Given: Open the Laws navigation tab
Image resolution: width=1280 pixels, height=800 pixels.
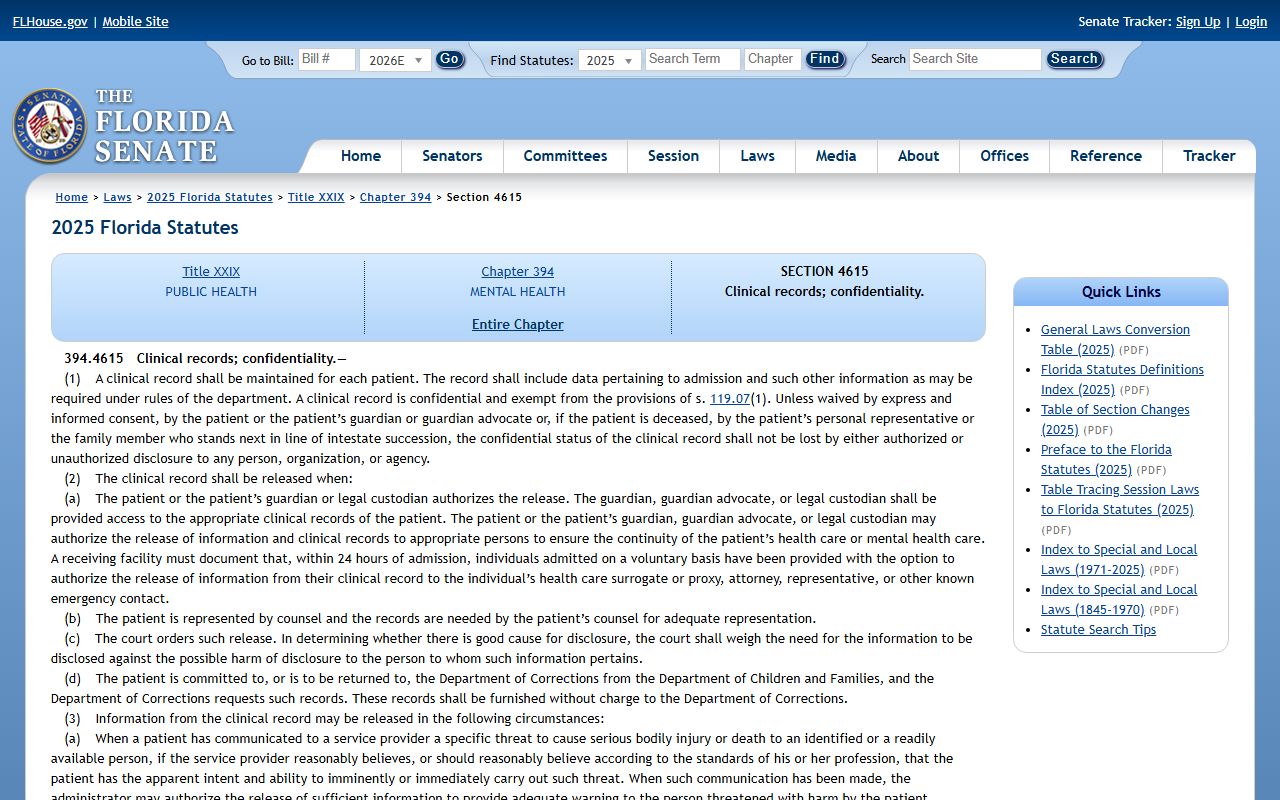Looking at the screenshot, I should 757,156.
